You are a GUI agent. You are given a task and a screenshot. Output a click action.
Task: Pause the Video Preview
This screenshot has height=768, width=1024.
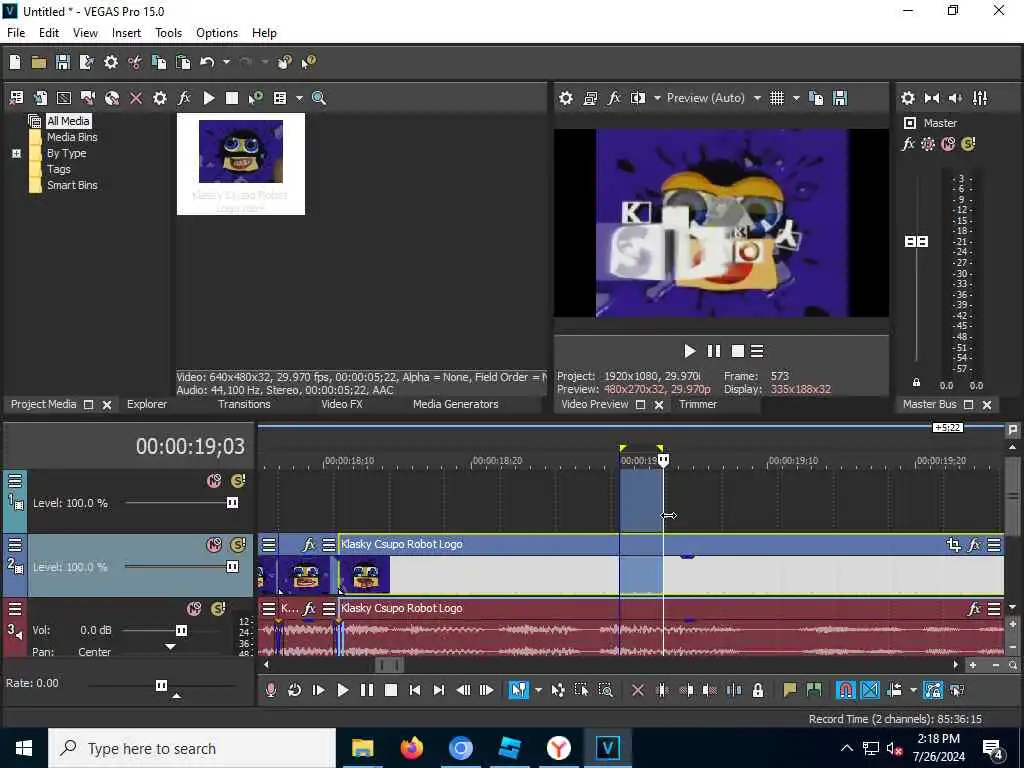click(714, 351)
